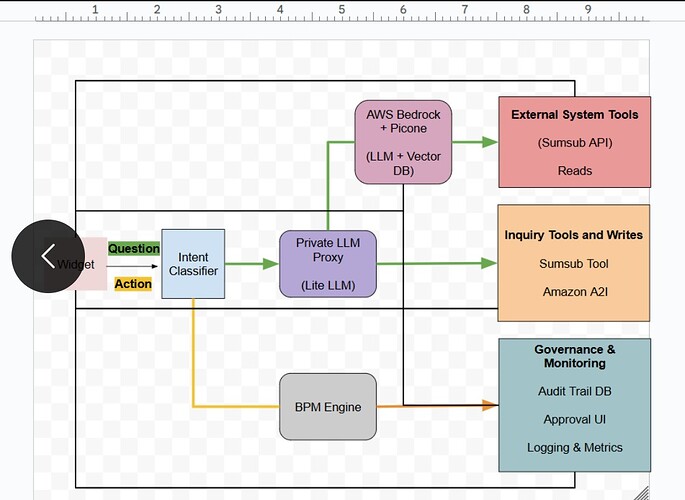This screenshot has width=685, height=500.
Task: Click the '(LLM + Vector DB)' text
Action: coord(403,163)
